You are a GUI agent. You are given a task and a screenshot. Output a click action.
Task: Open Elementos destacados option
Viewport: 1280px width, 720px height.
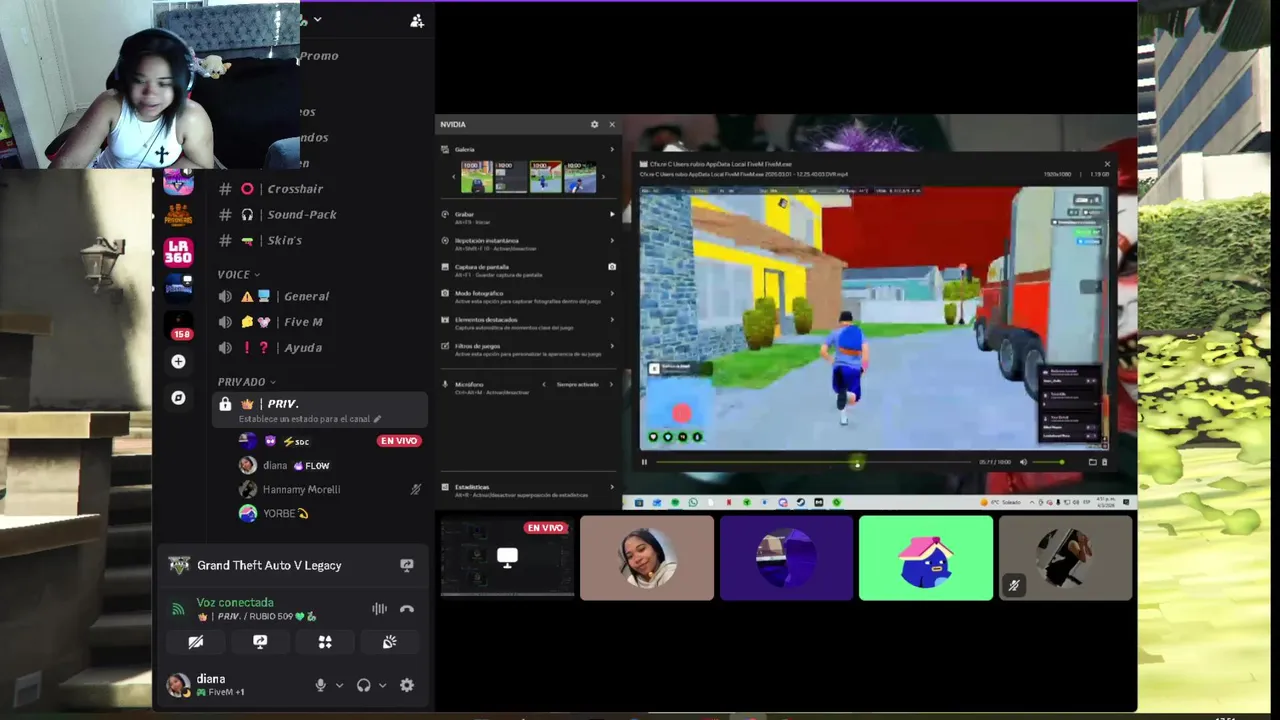pyautogui.click(x=528, y=322)
